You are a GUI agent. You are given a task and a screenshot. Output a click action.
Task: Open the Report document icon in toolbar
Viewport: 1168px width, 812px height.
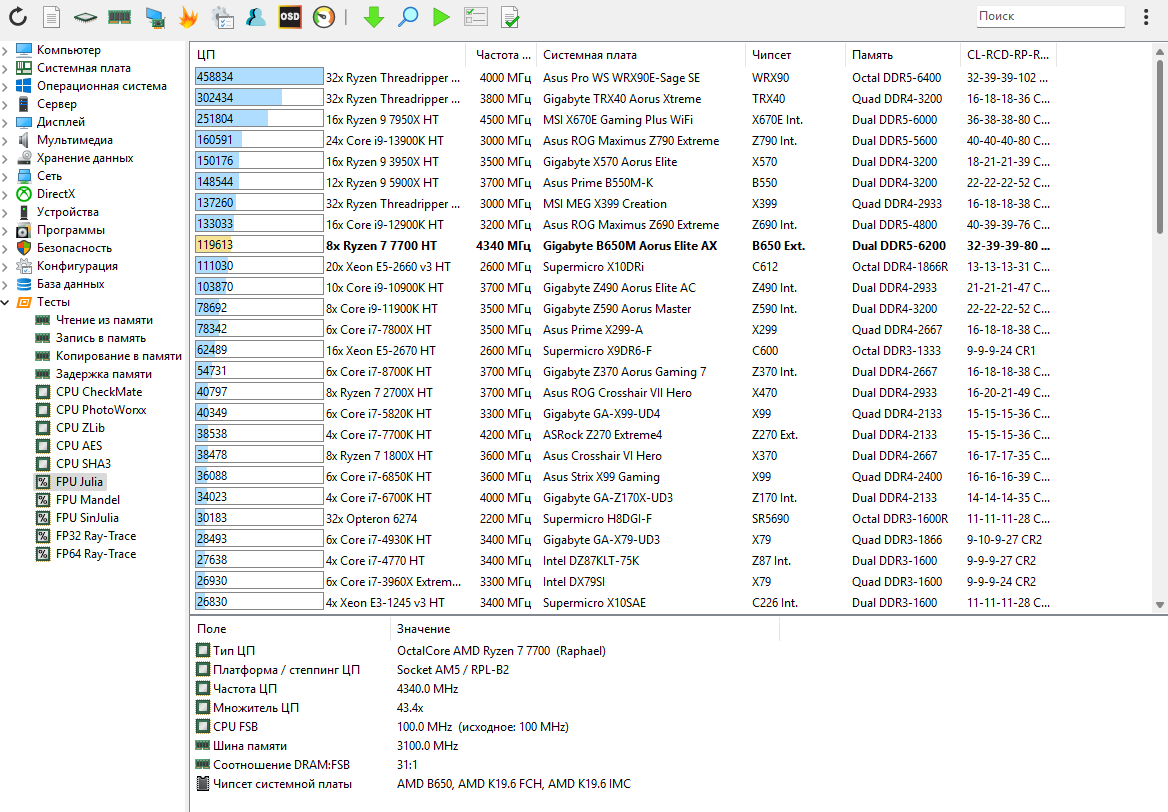tap(51, 16)
